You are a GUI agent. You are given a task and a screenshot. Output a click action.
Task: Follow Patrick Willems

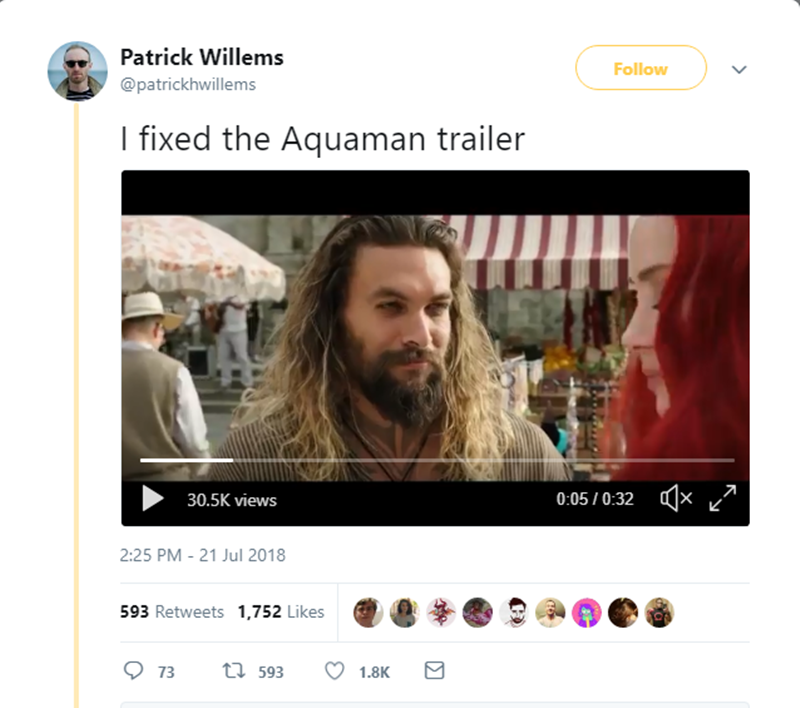[x=640, y=68]
